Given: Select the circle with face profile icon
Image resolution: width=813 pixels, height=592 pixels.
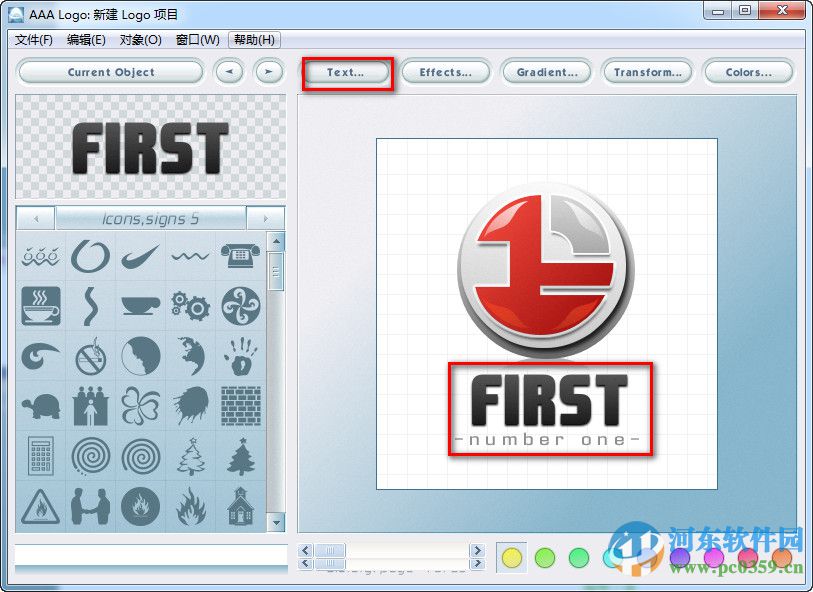Looking at the screenshot, I should 140,356.
